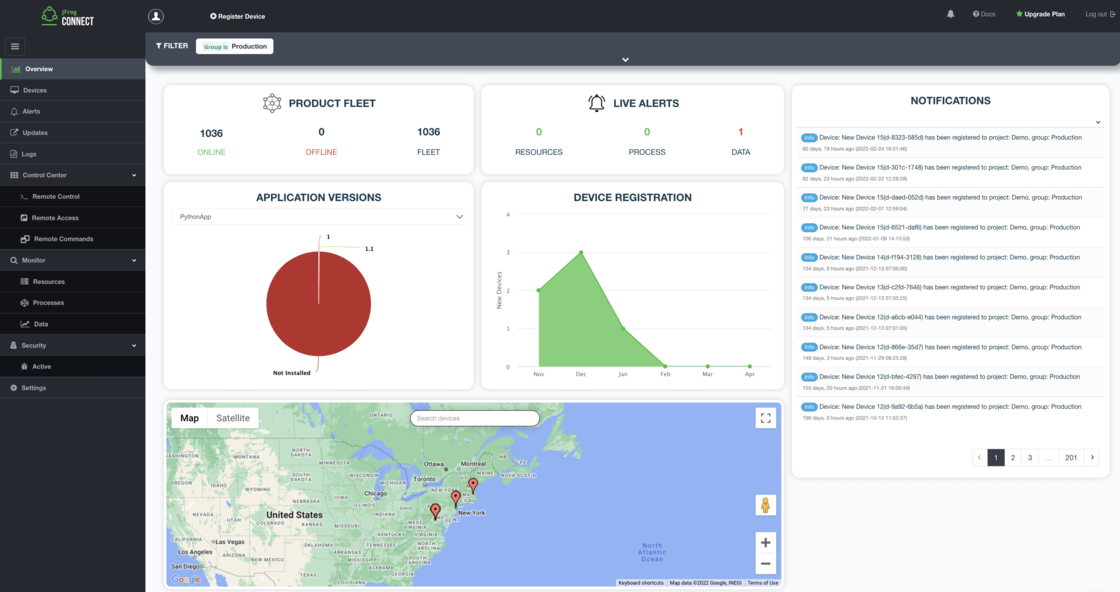Open the PythonApp application dropdown

click(x=318, y=217)
